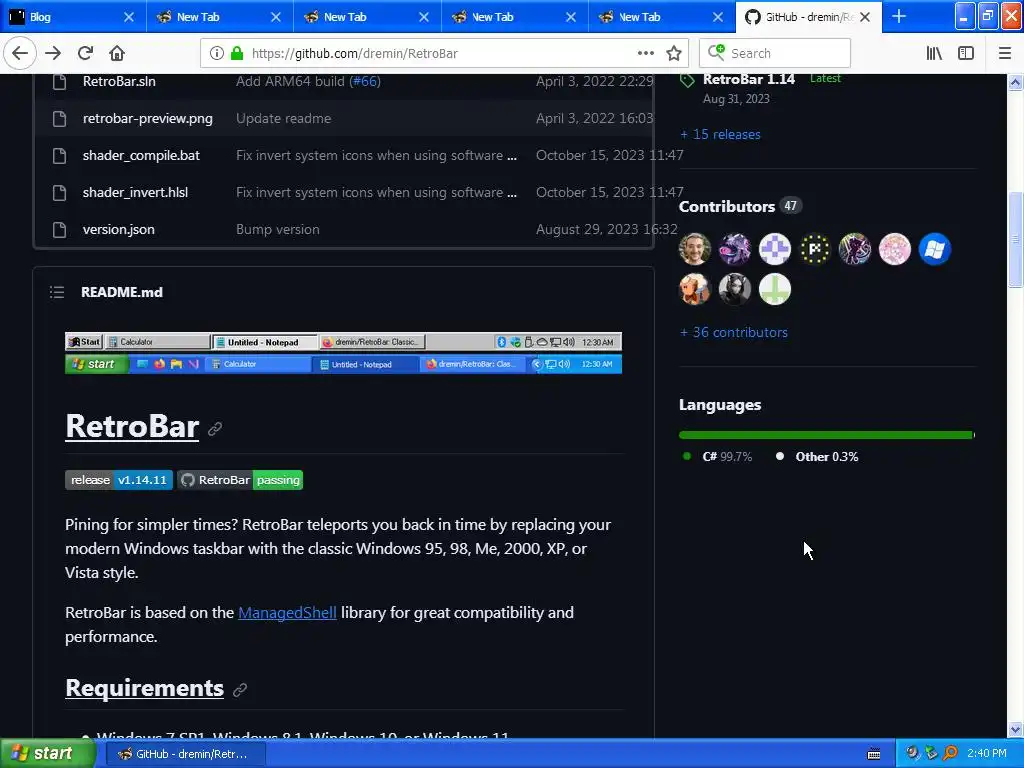This screenshot has height=768, width=1024.
Task: Open the hamburger application menu
Action: coord(1005,53)
